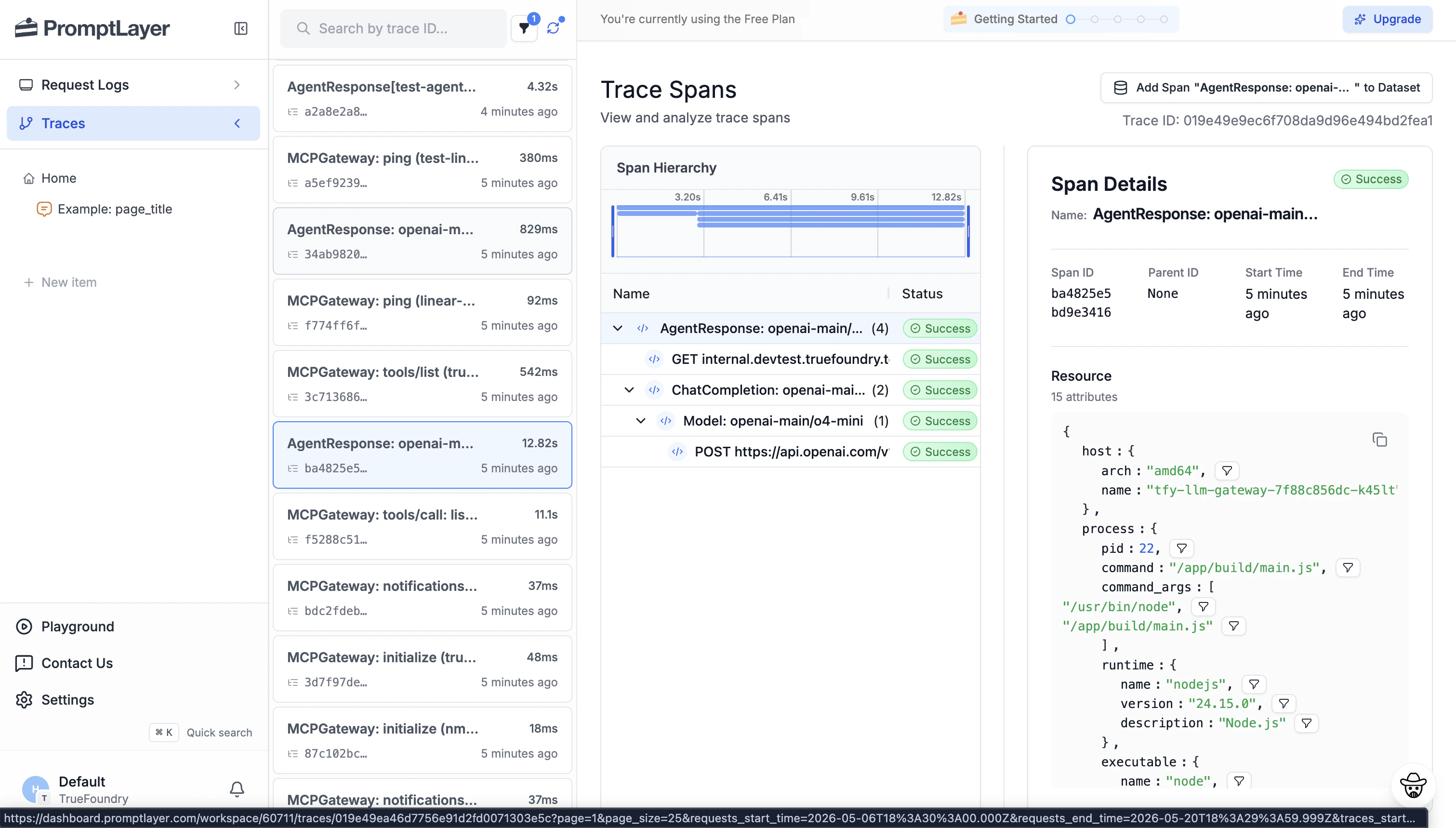Click the Default workspace avatar
Screen dimensions: 1456x828
pyautogui.click(x=35, y=789)
